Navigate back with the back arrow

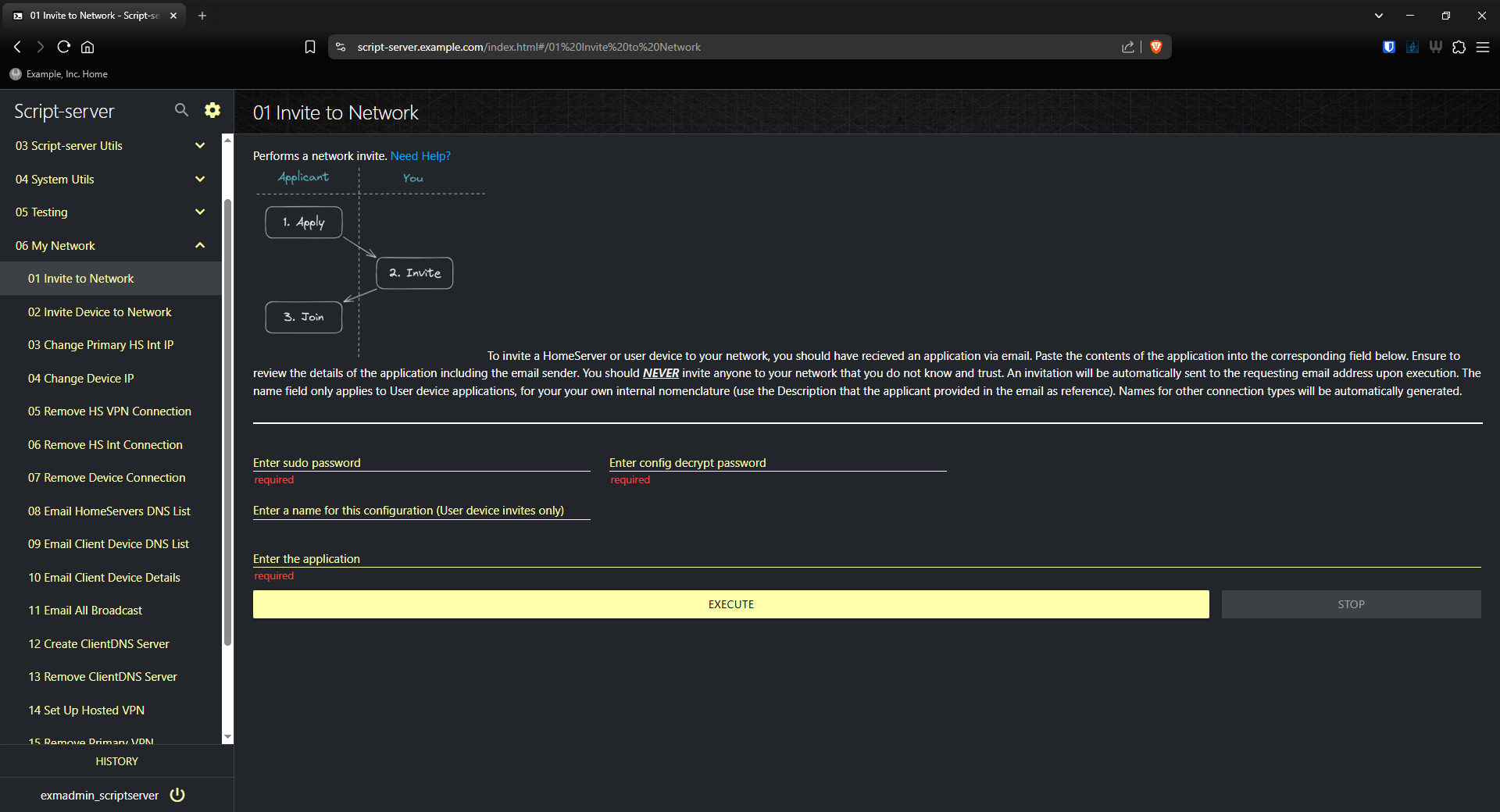pos(16,47)
